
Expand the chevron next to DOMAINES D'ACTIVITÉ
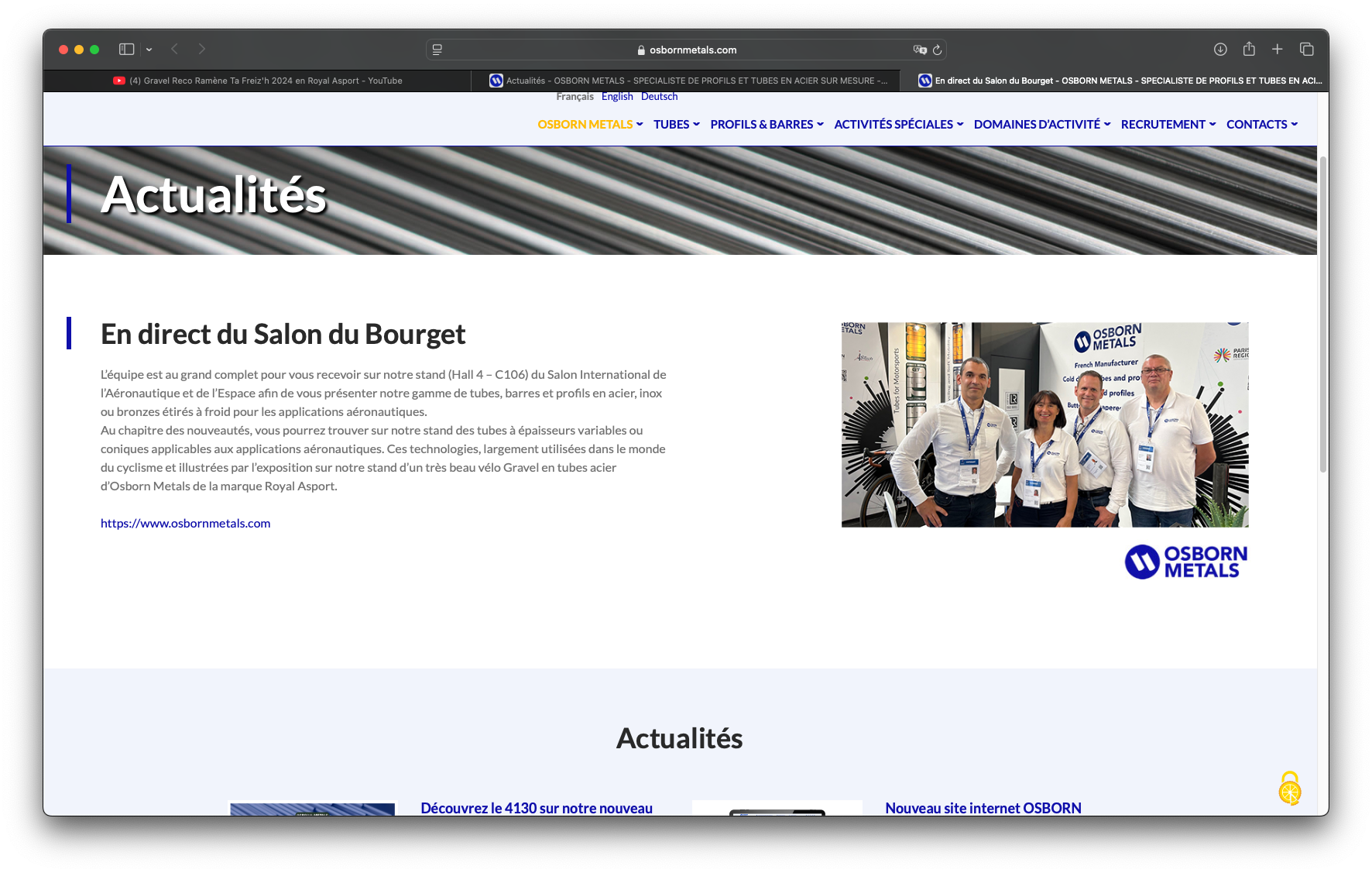coord(1107,124)
